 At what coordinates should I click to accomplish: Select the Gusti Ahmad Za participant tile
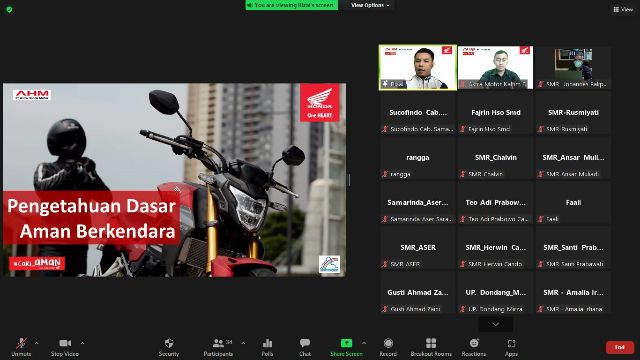pos(418,293)
